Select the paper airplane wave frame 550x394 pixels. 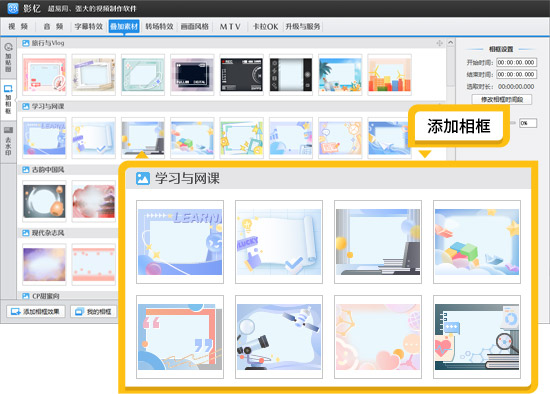[389, 138]
